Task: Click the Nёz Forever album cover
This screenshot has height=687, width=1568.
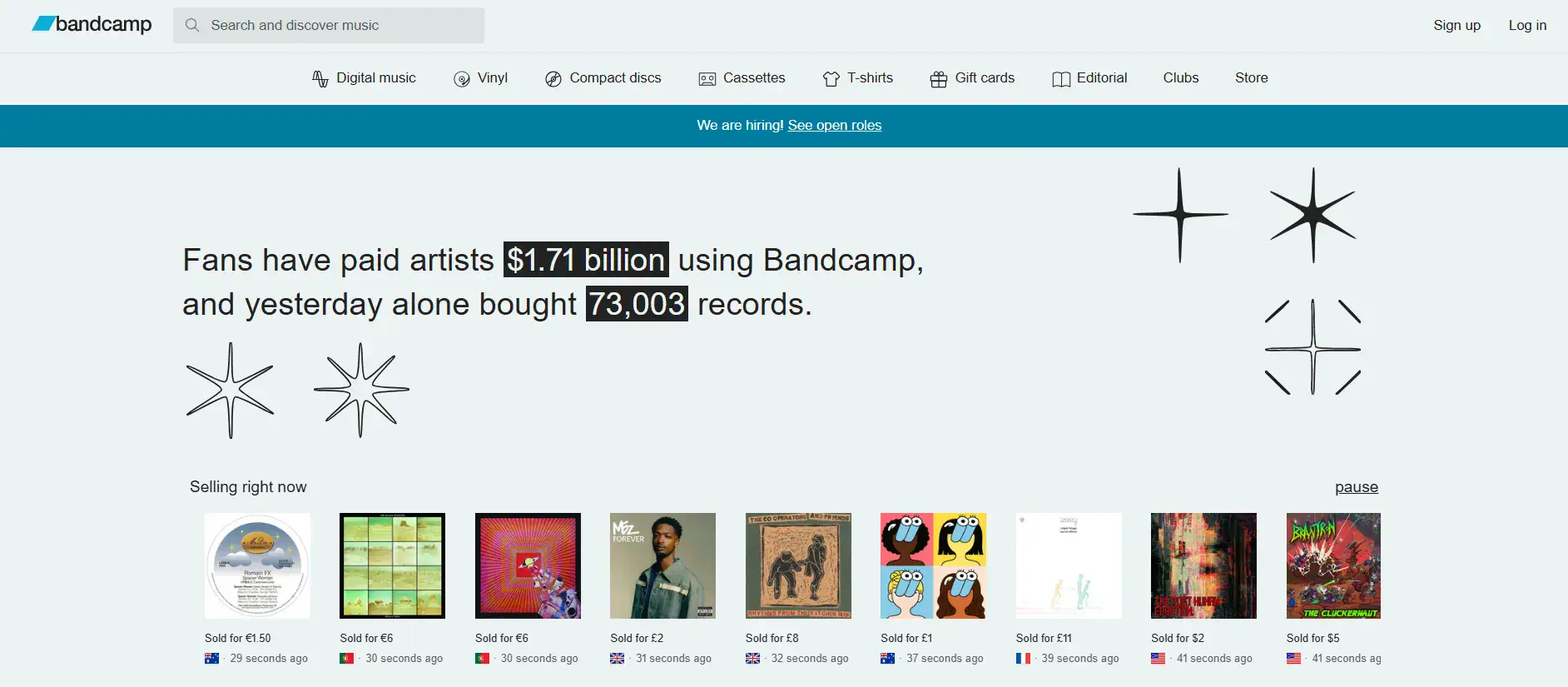Action: tap(662, 565)
